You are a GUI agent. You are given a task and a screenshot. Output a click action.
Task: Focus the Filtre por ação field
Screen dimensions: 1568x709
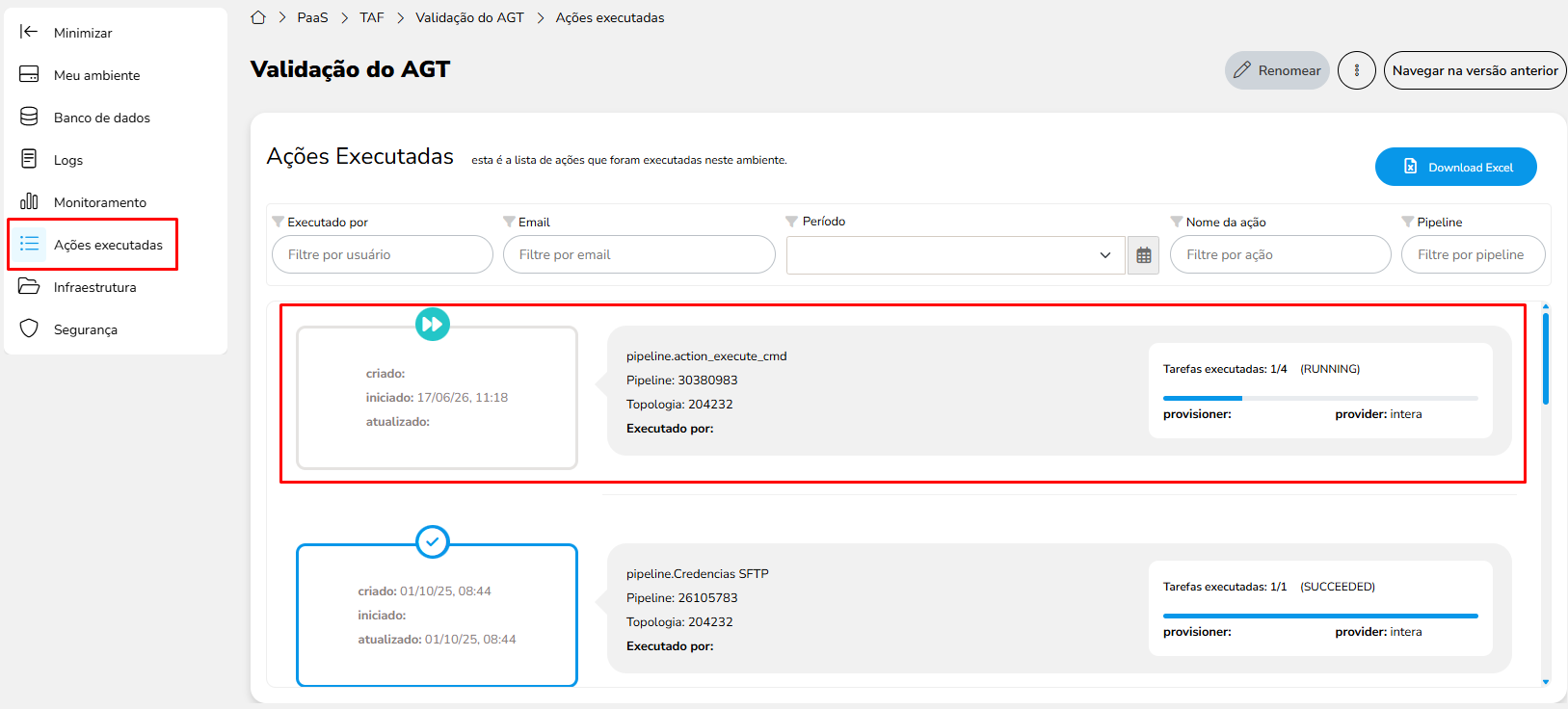pos(1281,254)
